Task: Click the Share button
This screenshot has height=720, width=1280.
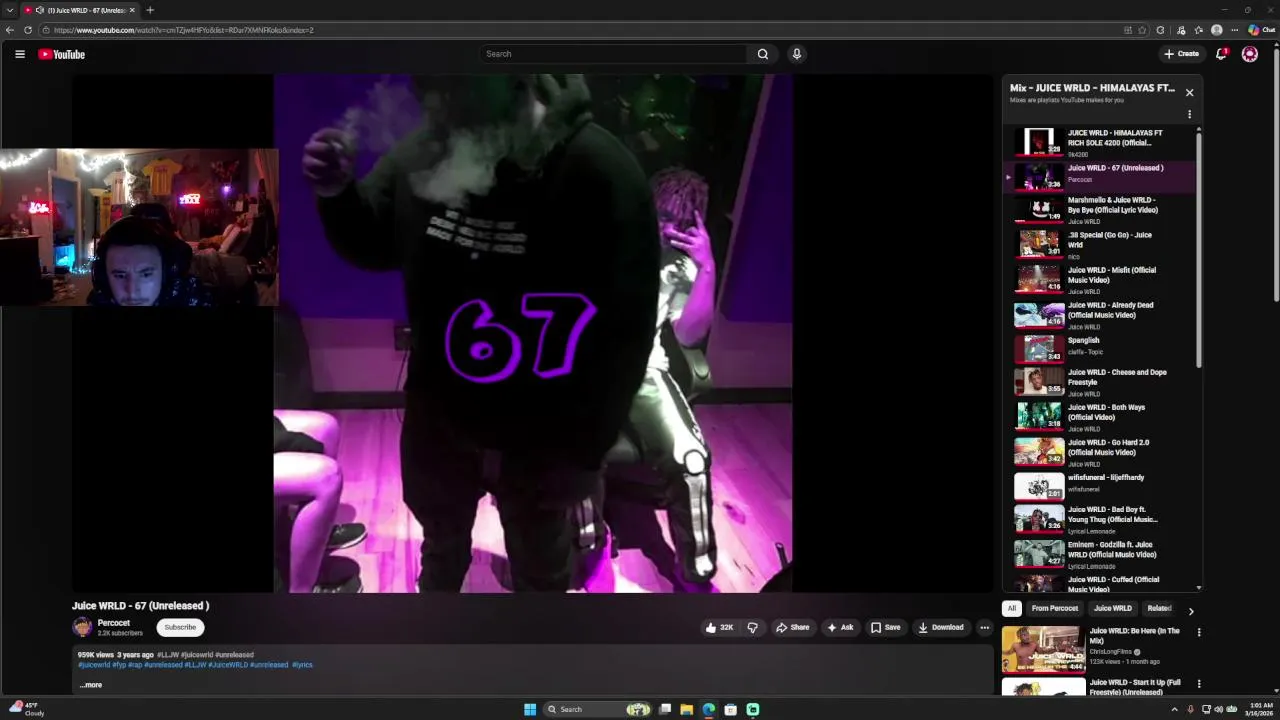Action: tap(792, 627)
